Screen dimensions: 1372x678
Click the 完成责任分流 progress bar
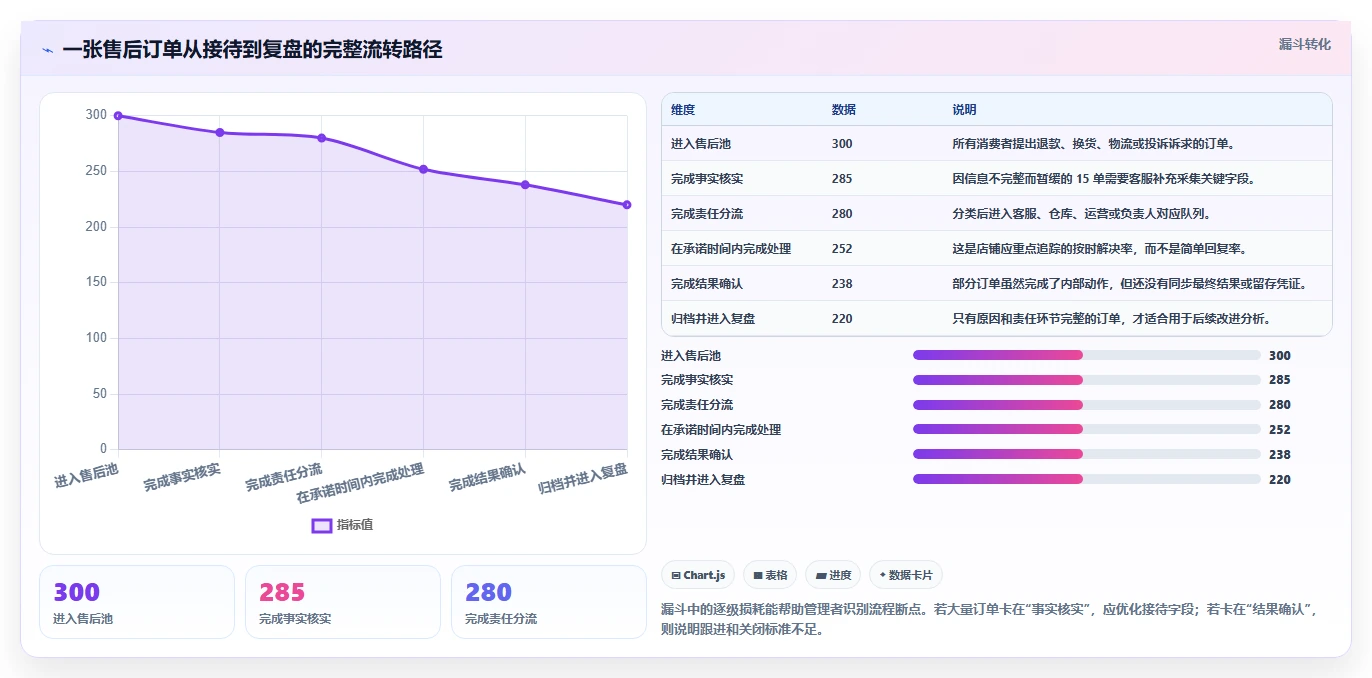click(1087, 405)
